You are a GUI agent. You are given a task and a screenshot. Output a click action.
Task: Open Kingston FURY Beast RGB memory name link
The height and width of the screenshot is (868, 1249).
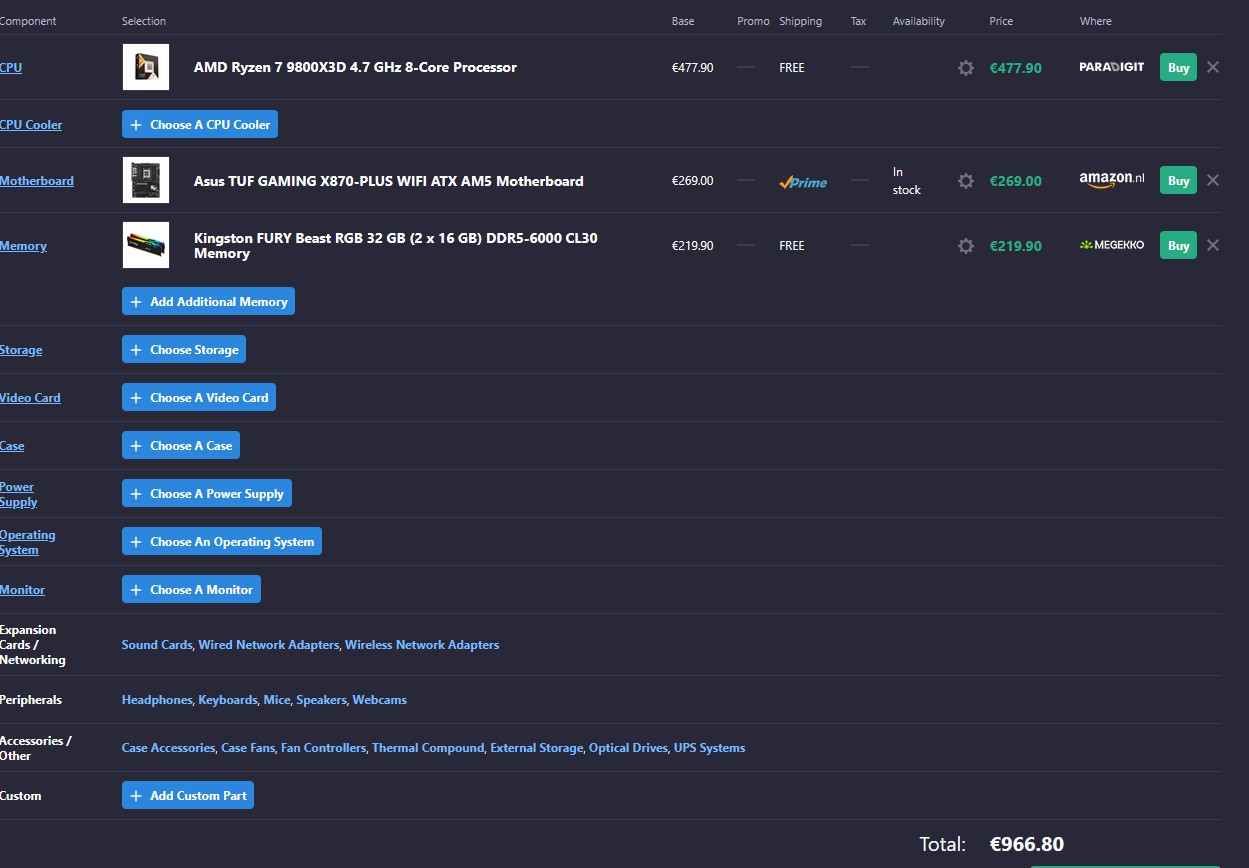pyautogui.click(x=396, y=246)
